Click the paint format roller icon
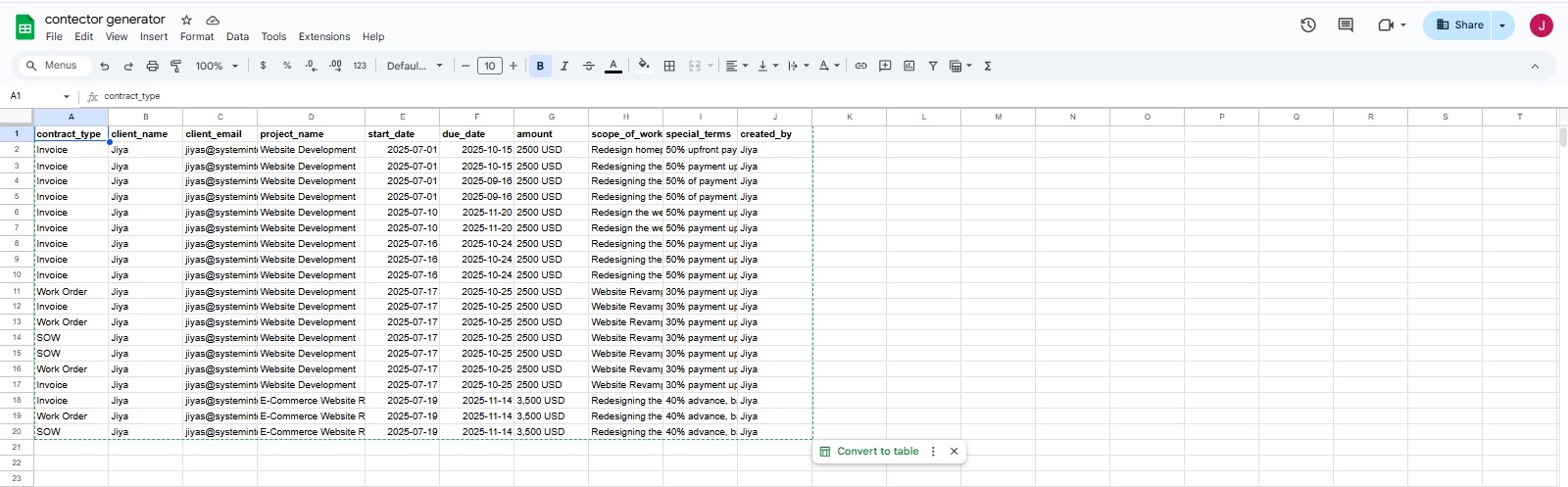Viewport: 1568px width, 487px height. [x=176, y=67]
